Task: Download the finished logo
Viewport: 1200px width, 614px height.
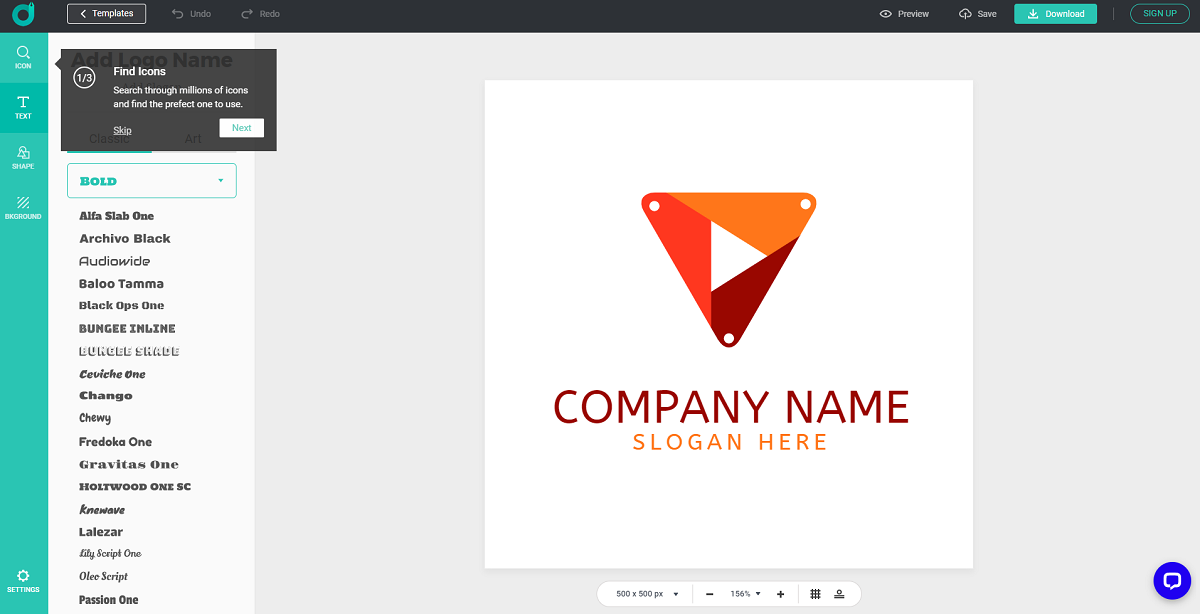Action: 1055,14
